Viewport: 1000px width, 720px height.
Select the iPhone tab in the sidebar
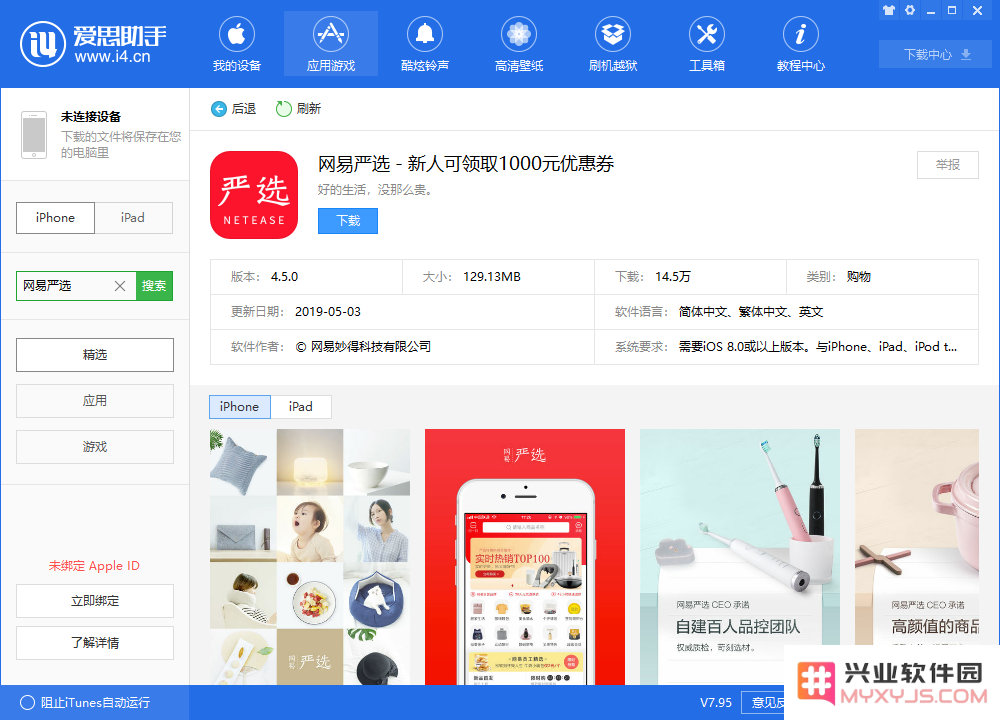point(55,218)
